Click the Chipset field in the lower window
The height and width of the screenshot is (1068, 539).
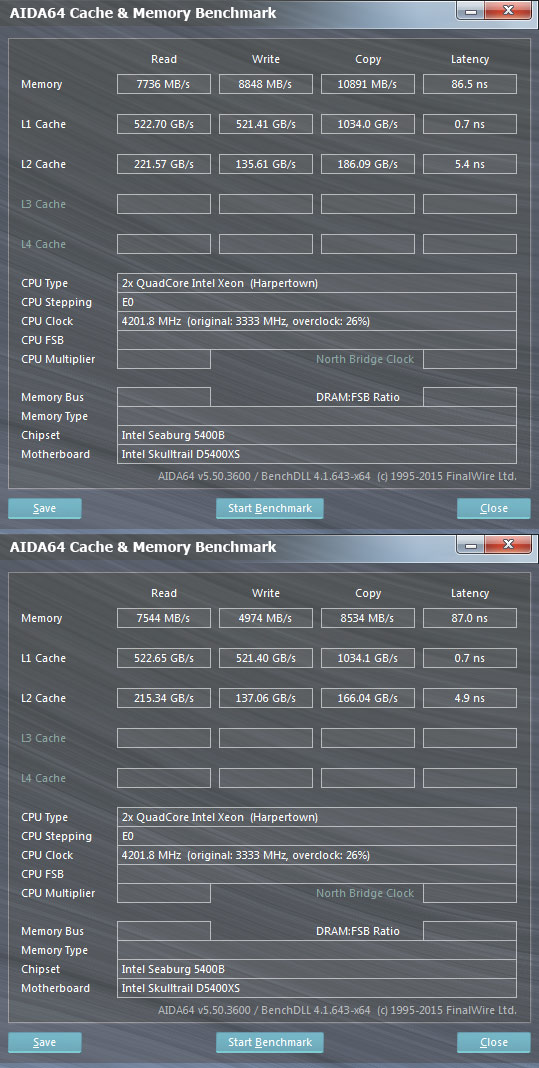point(317,969)
